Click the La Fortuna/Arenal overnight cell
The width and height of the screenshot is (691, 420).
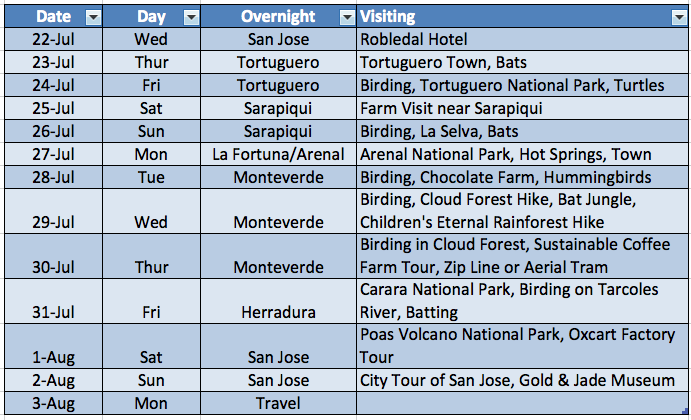pyautogui.click(x=278, y=155)
